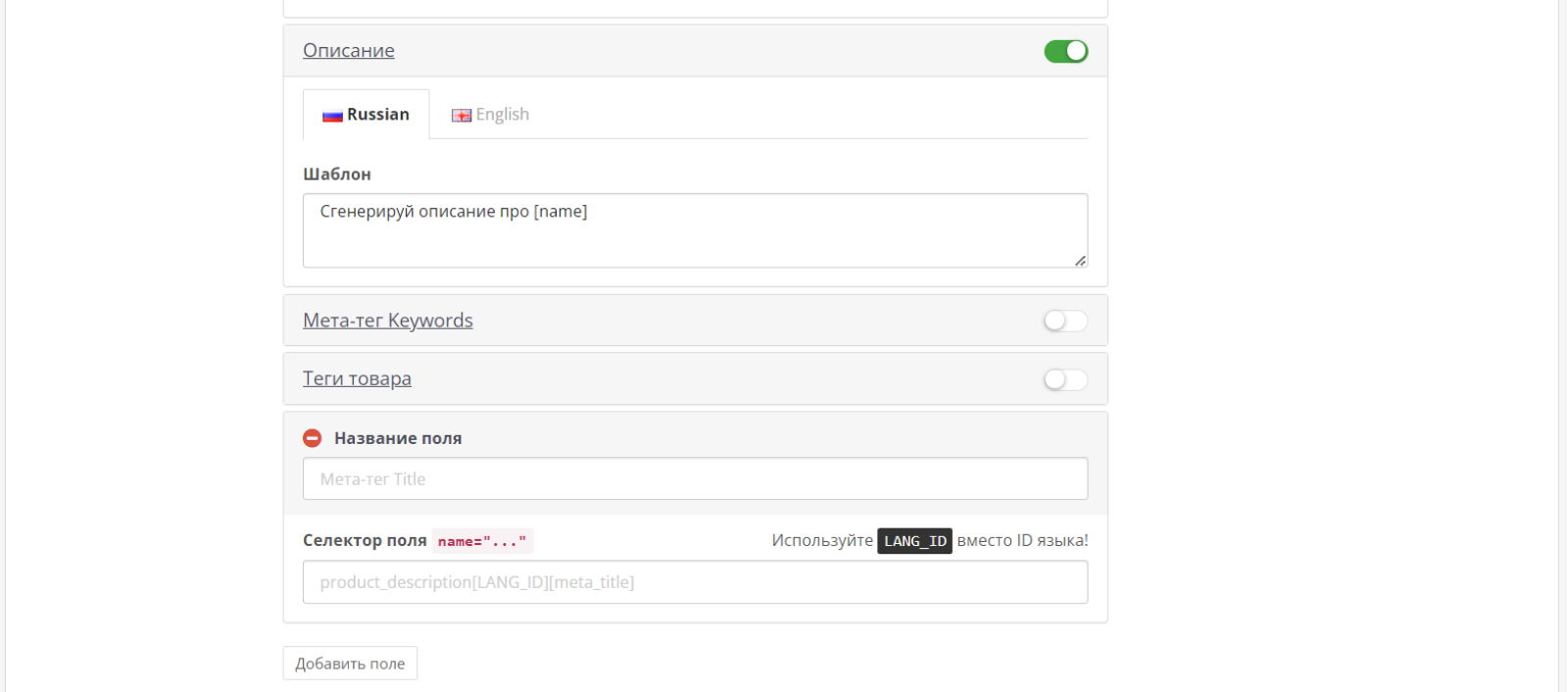The height and width of the screenshot is (692, 1568).
Task: Select the Russian language tab
Action: tap(367, 115)
